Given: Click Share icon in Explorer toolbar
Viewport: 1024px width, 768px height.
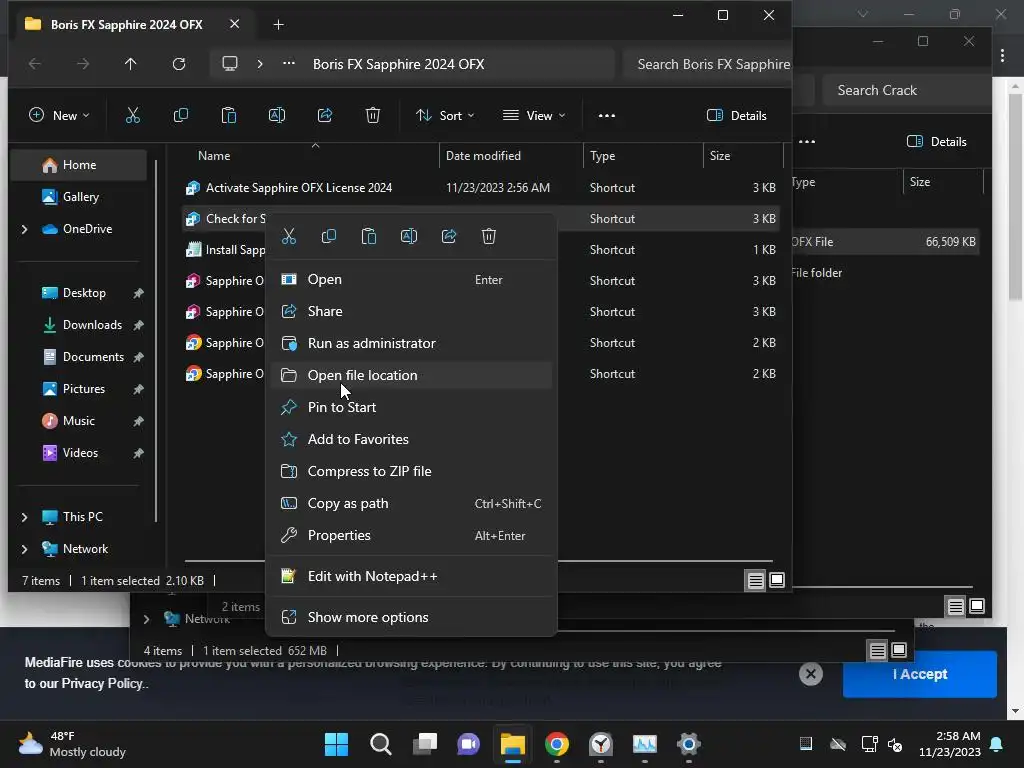Looking at the screenshot, I should pos(325,116).
